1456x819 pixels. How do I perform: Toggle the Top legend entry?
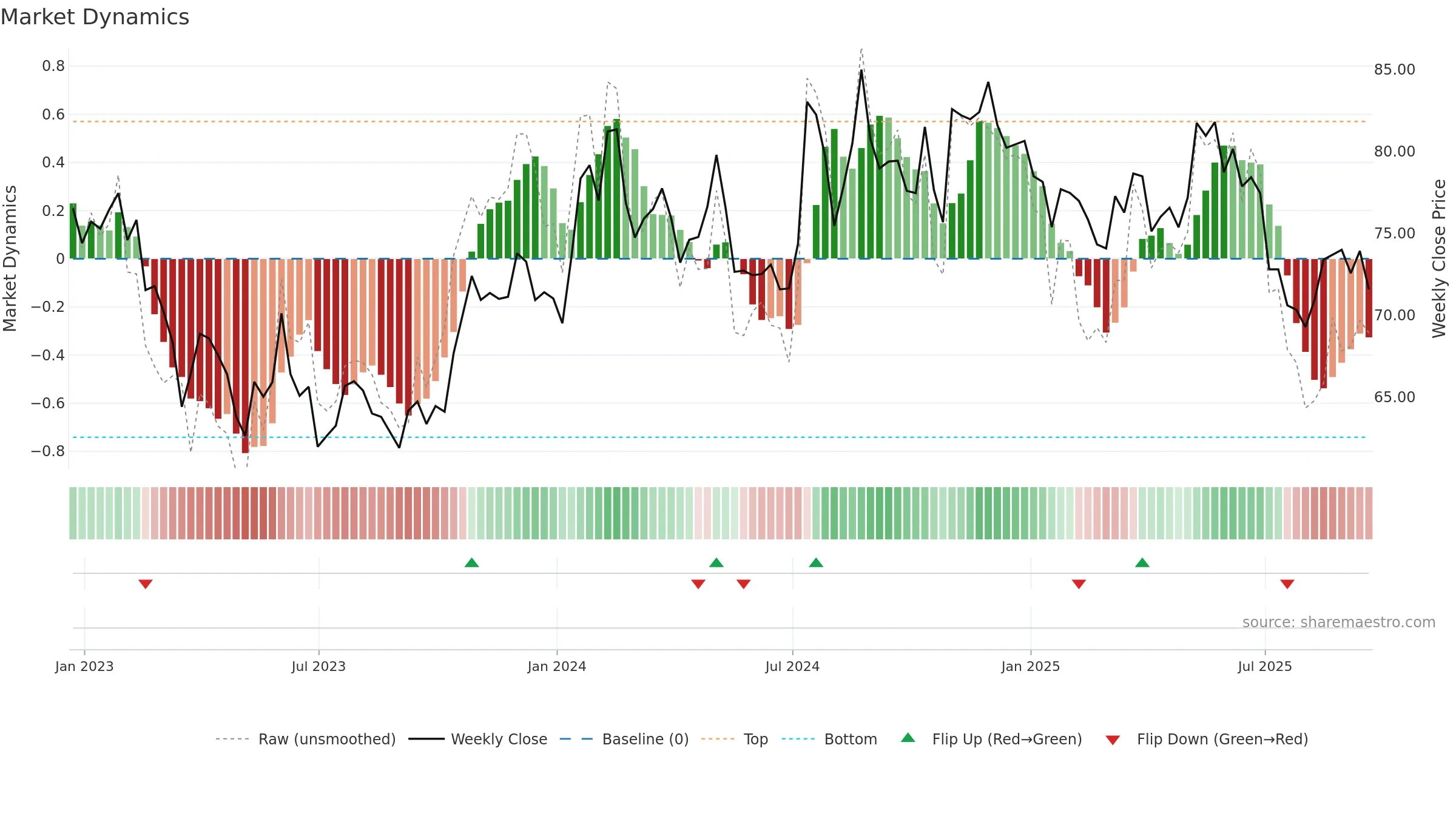pyautogui.click(x=734, y=739)
